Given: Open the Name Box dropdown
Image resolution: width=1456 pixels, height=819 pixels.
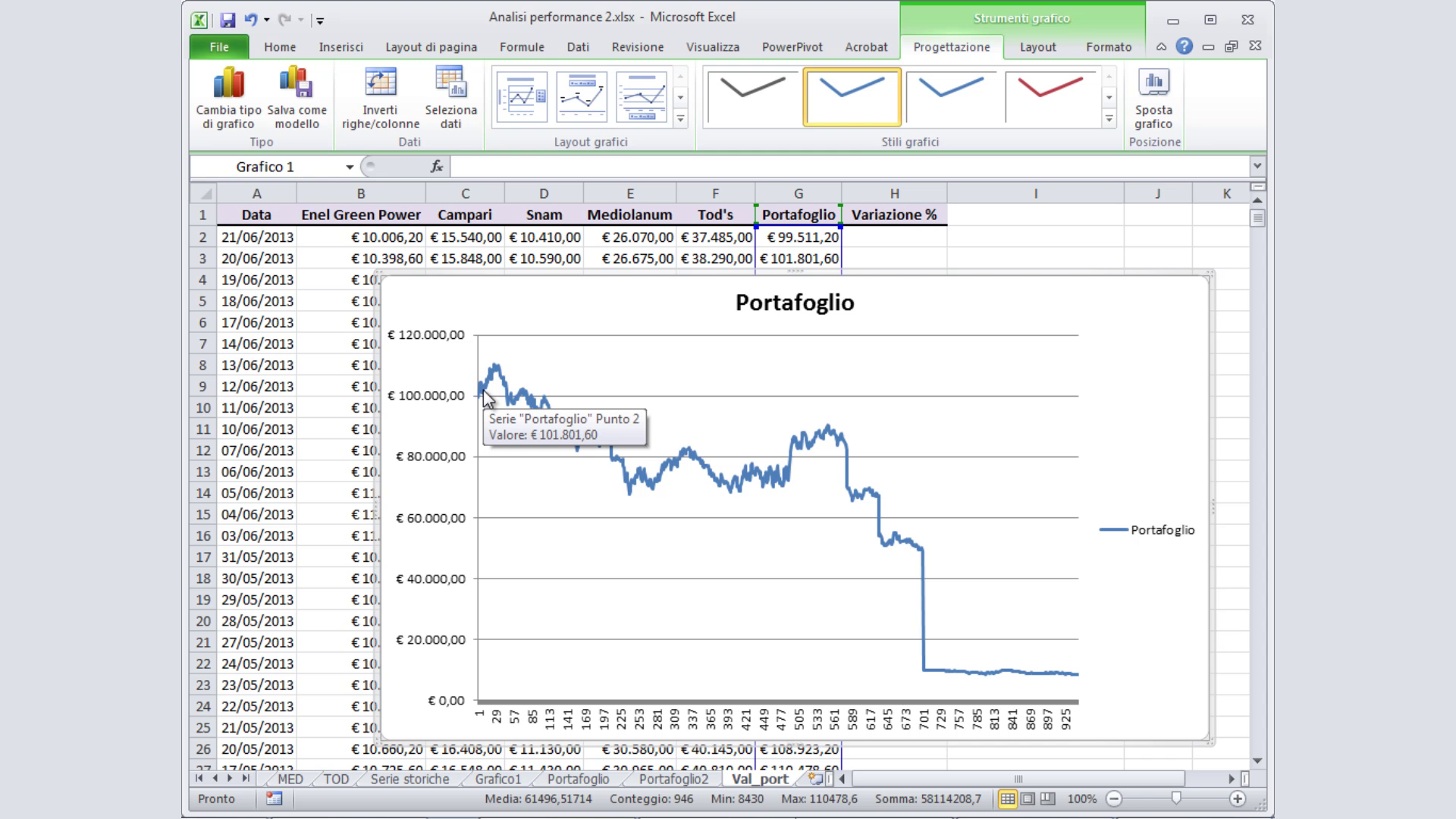Looking at the screenshot, I should pos(350,167).
